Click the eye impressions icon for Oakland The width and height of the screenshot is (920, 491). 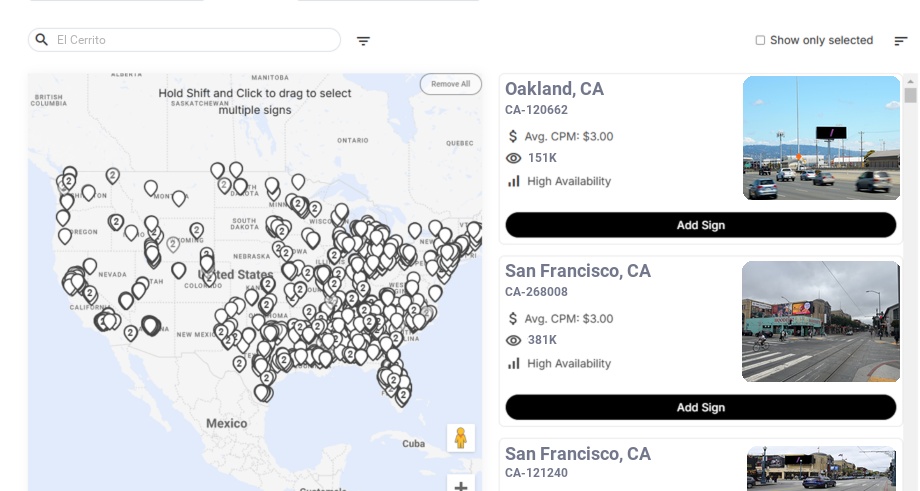pos(514,158)
